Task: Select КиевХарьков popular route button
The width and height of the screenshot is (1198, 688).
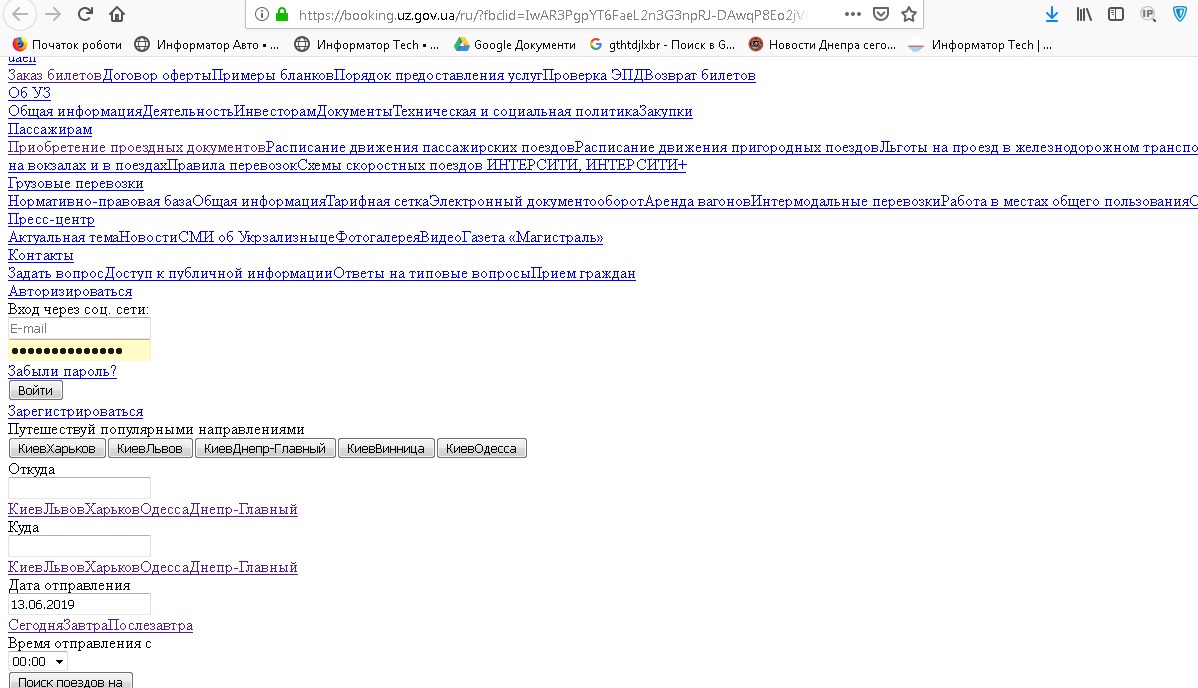Action: (57, 449)
